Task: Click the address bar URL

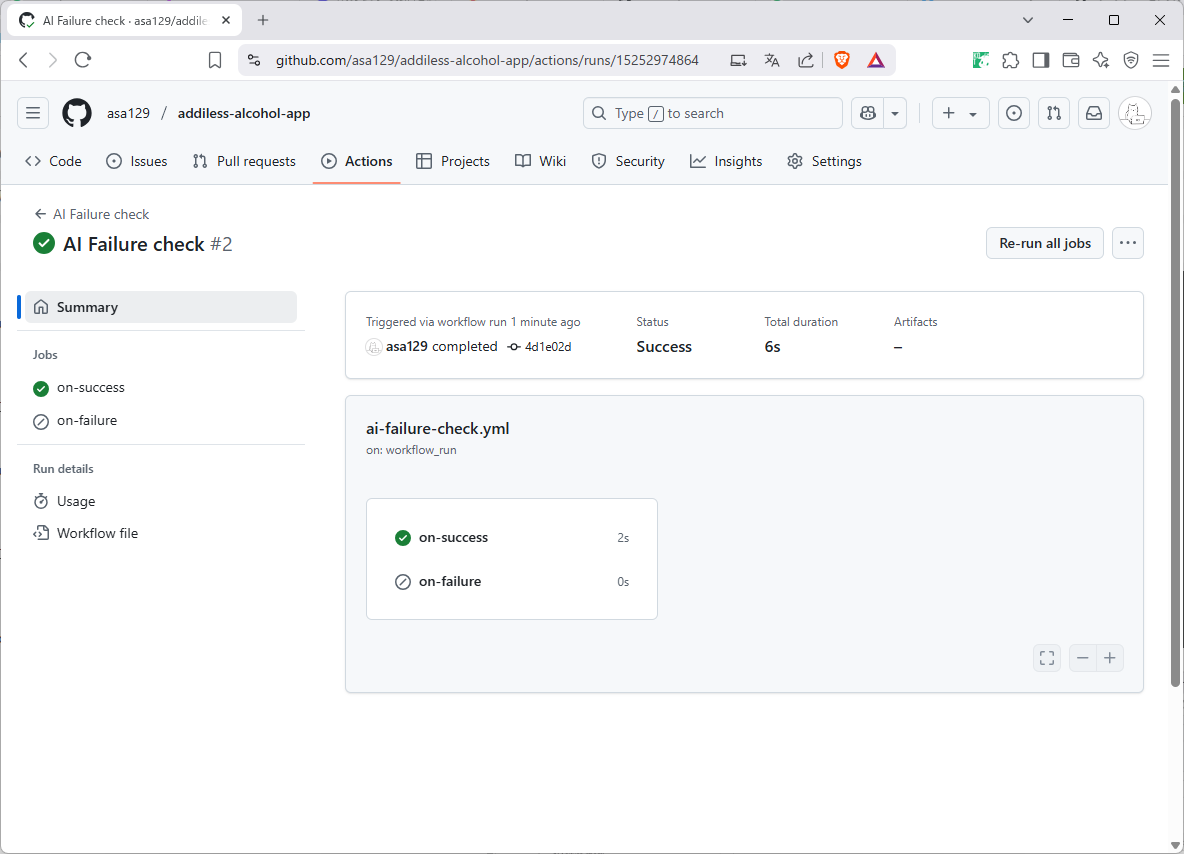Action: (x=487, y=60)
